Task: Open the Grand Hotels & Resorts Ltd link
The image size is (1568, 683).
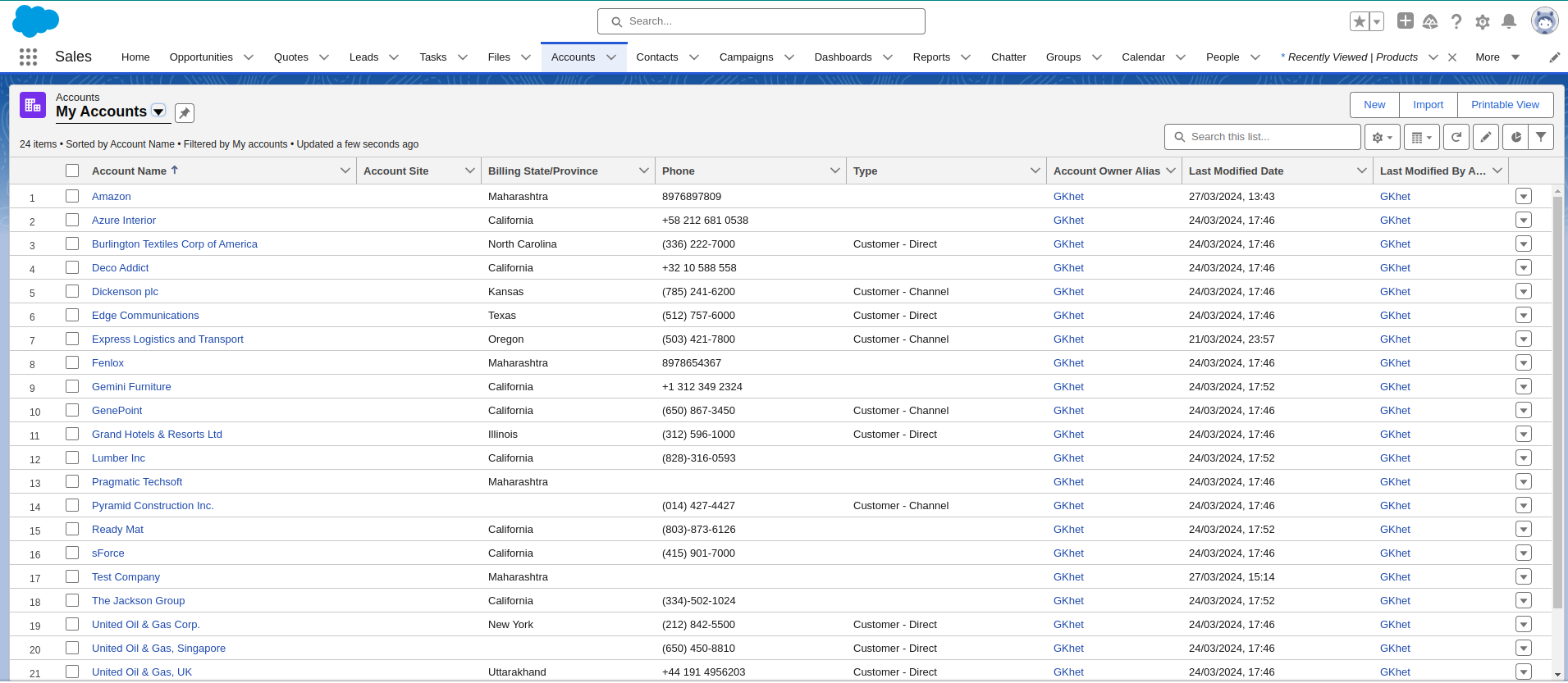Action: pos(157,435)
